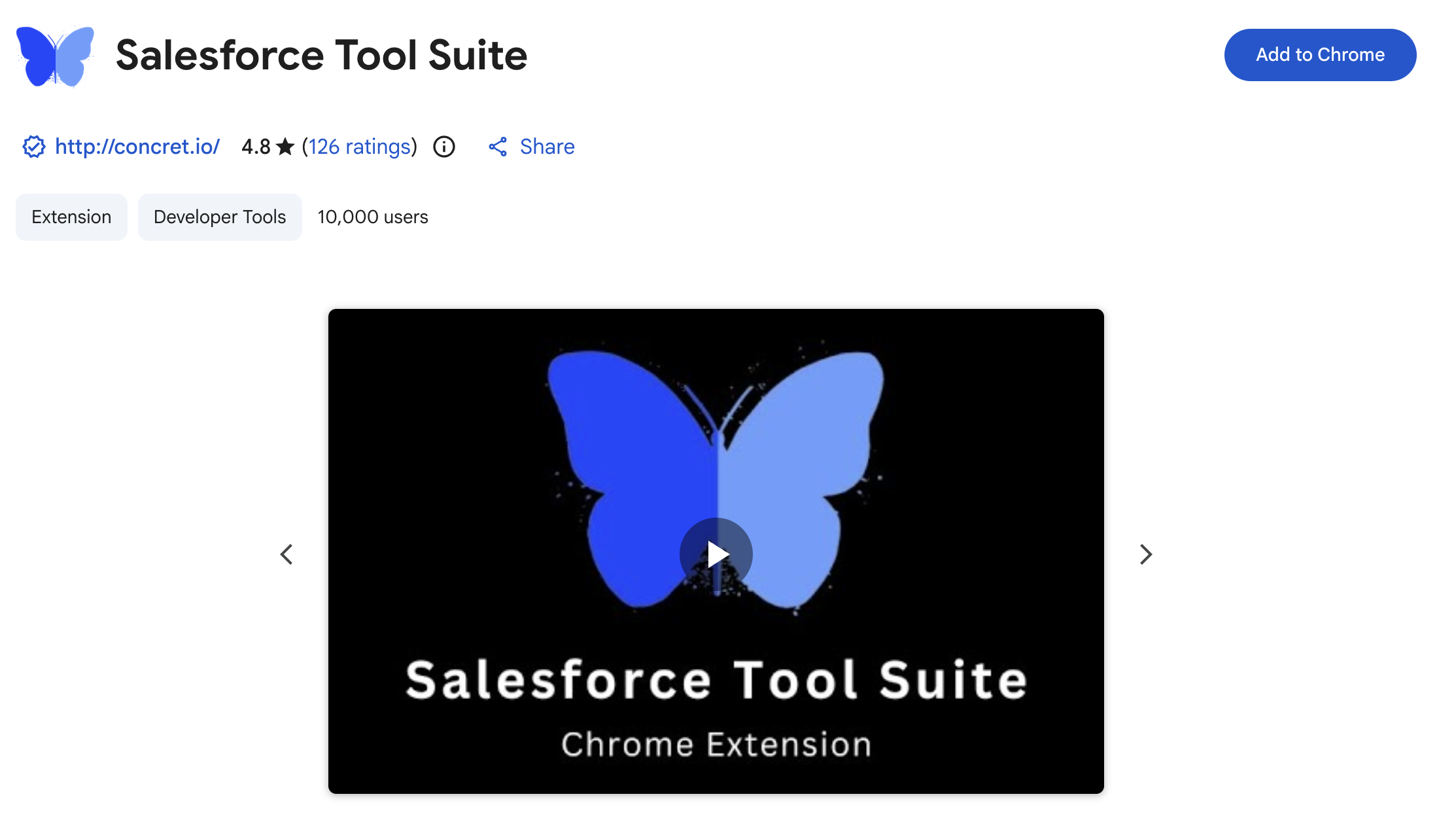Go to the previous screenshot arrow
Image resolution: width=1456 pixels, height=822 pixels.
286,554
